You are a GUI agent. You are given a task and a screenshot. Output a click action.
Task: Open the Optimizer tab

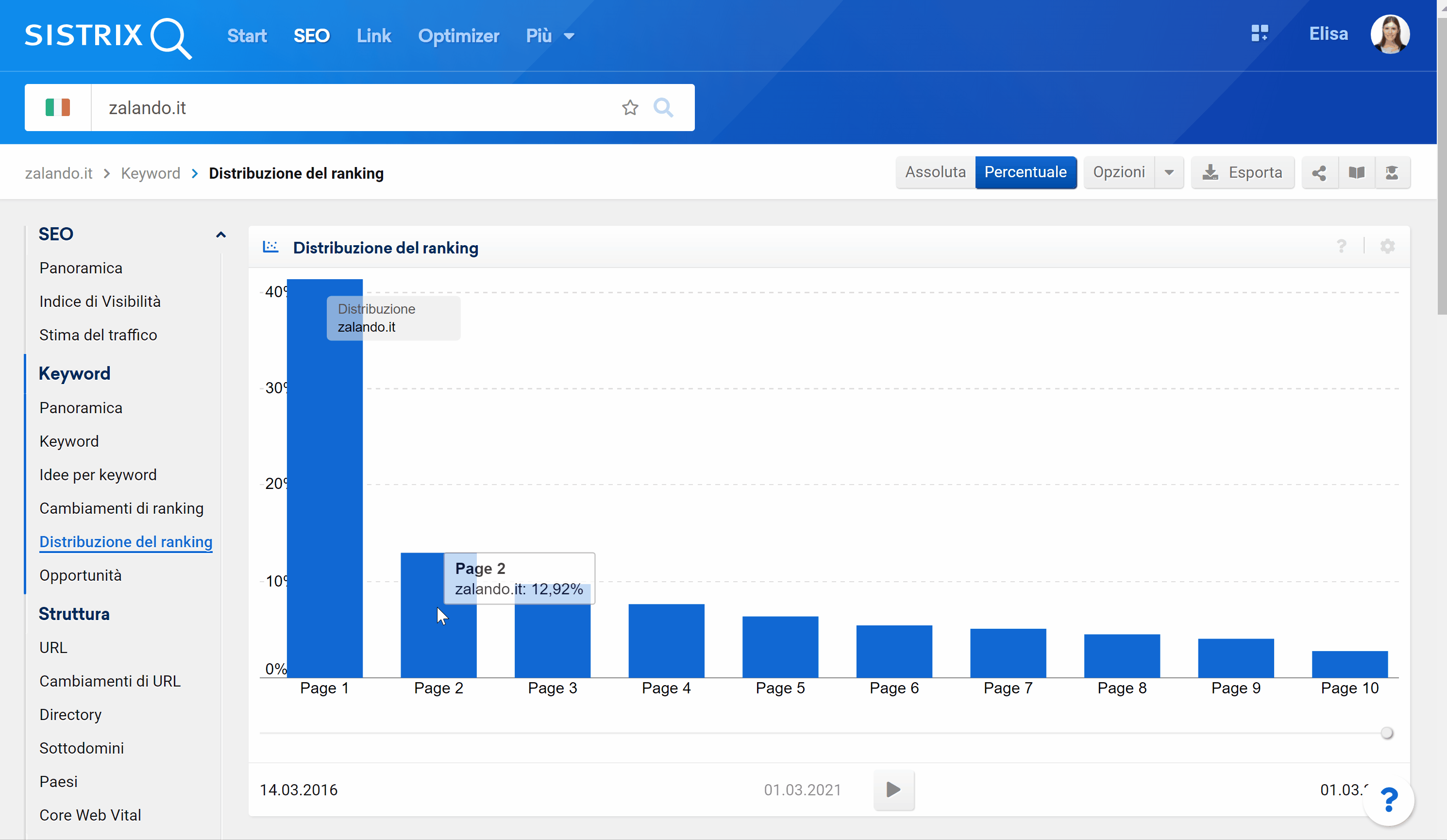tap(458, 35)
